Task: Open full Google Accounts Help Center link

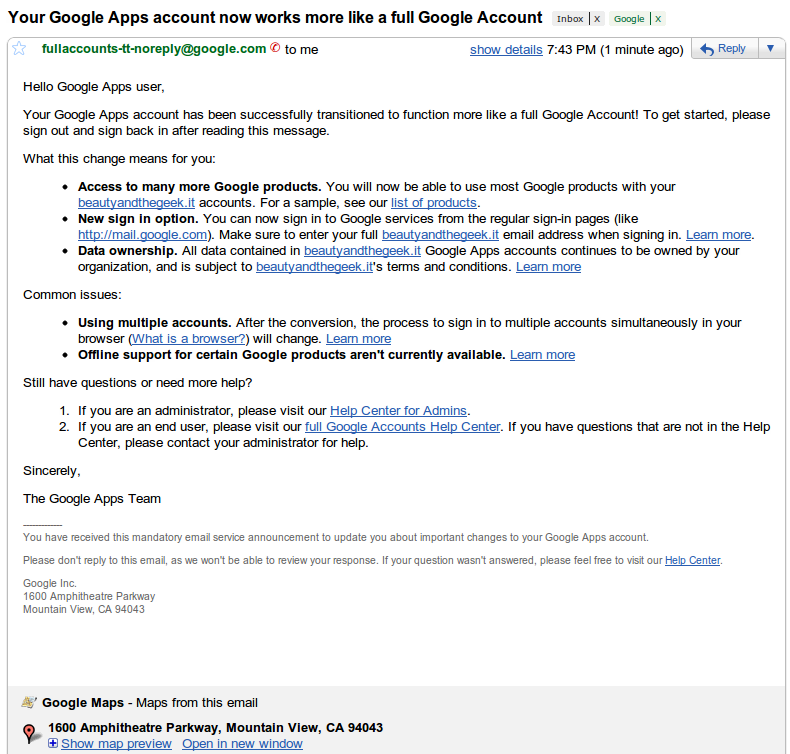Action: pyautogui.click(x=402, y=426)
